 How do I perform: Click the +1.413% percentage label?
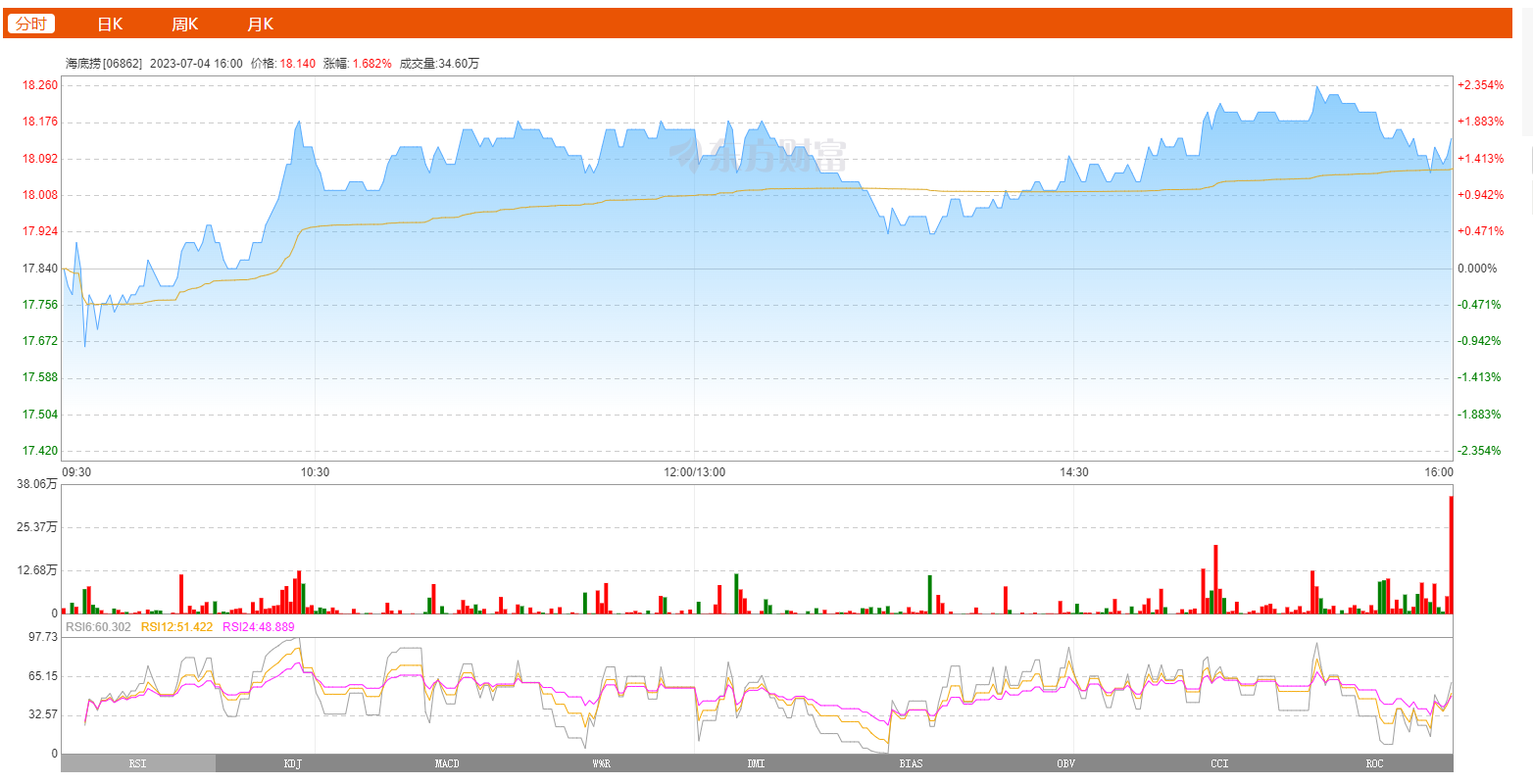click(x=1480, y=159)
